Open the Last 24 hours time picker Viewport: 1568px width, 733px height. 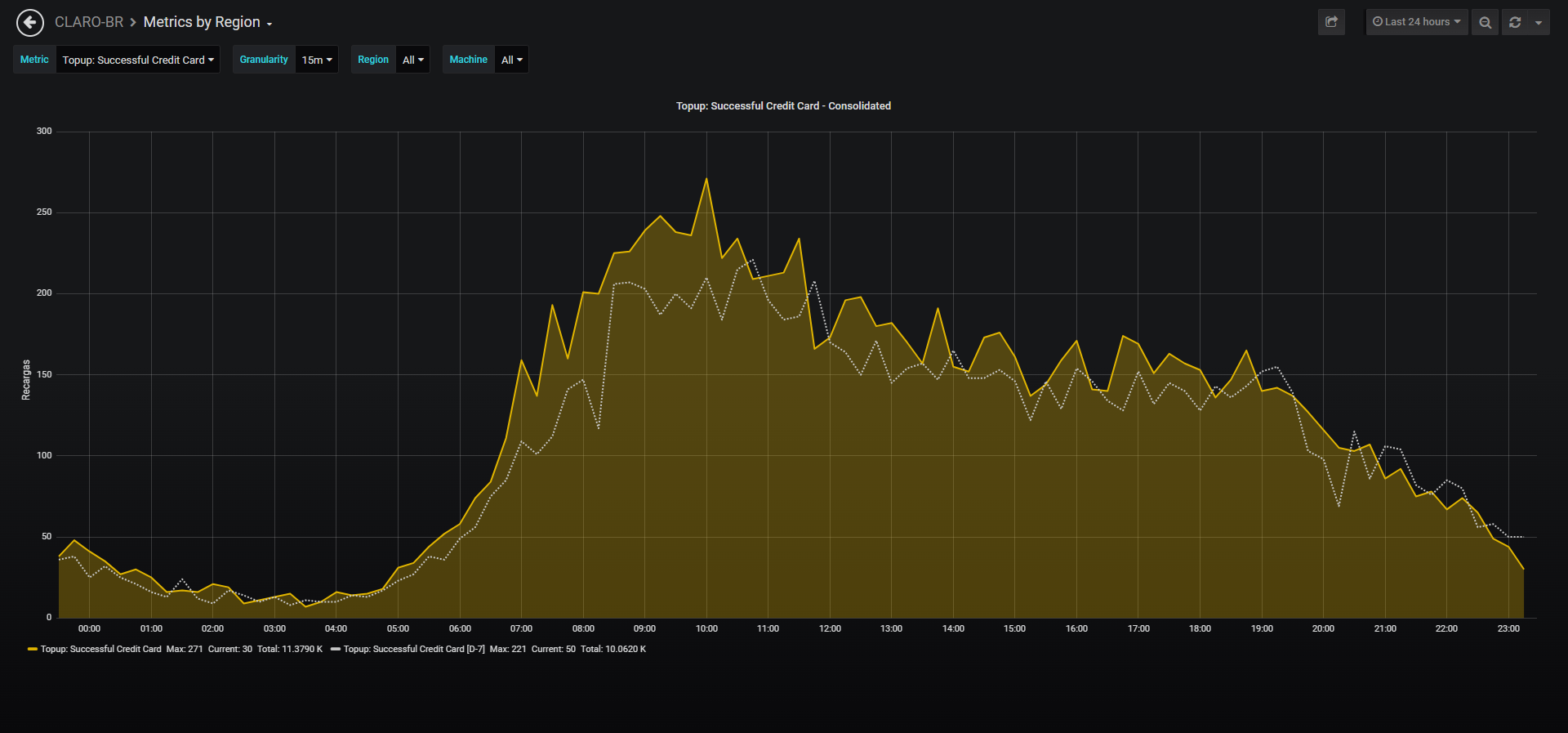1417,22
